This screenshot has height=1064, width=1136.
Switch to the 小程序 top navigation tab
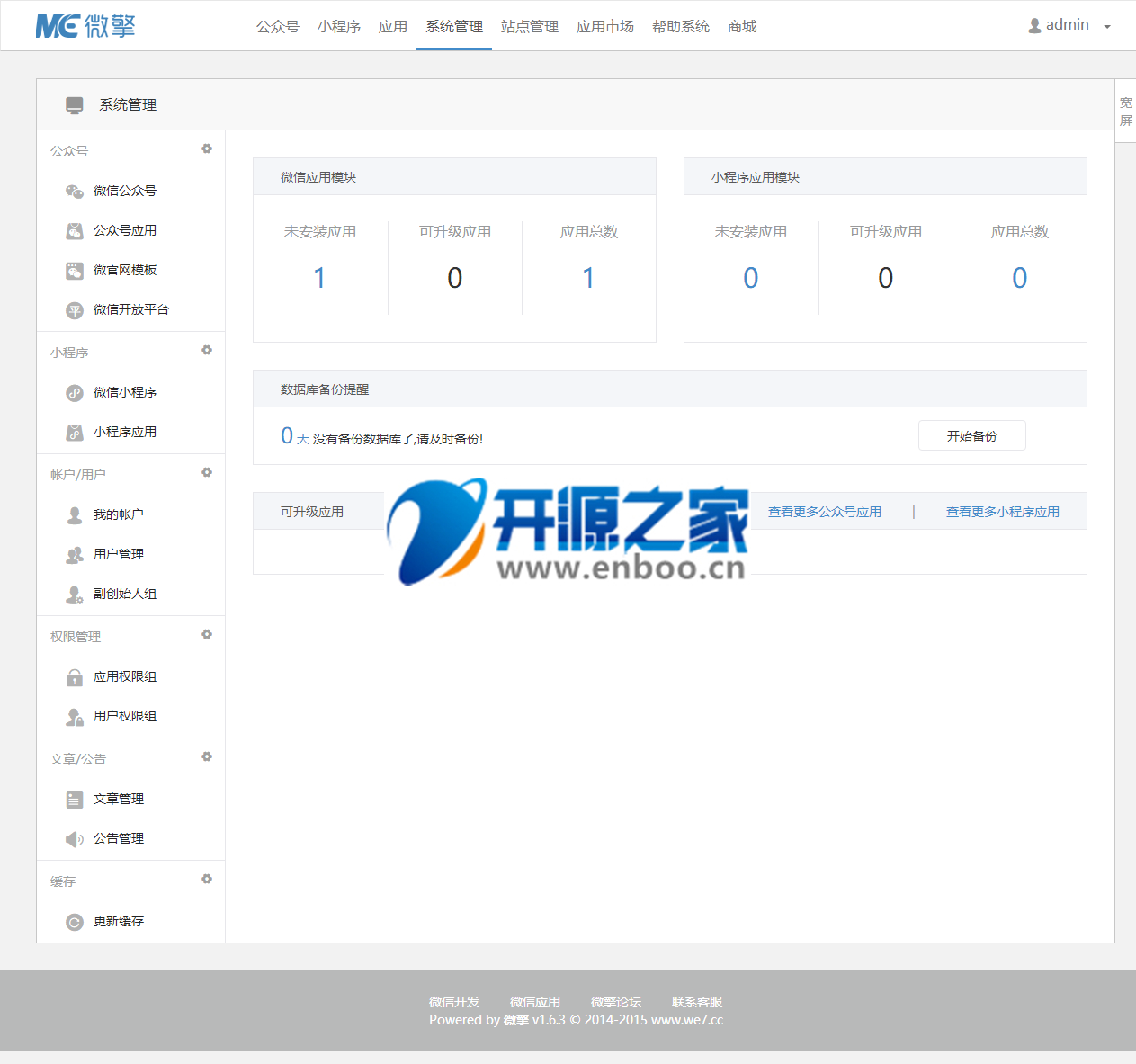click(x=339, y=27)
